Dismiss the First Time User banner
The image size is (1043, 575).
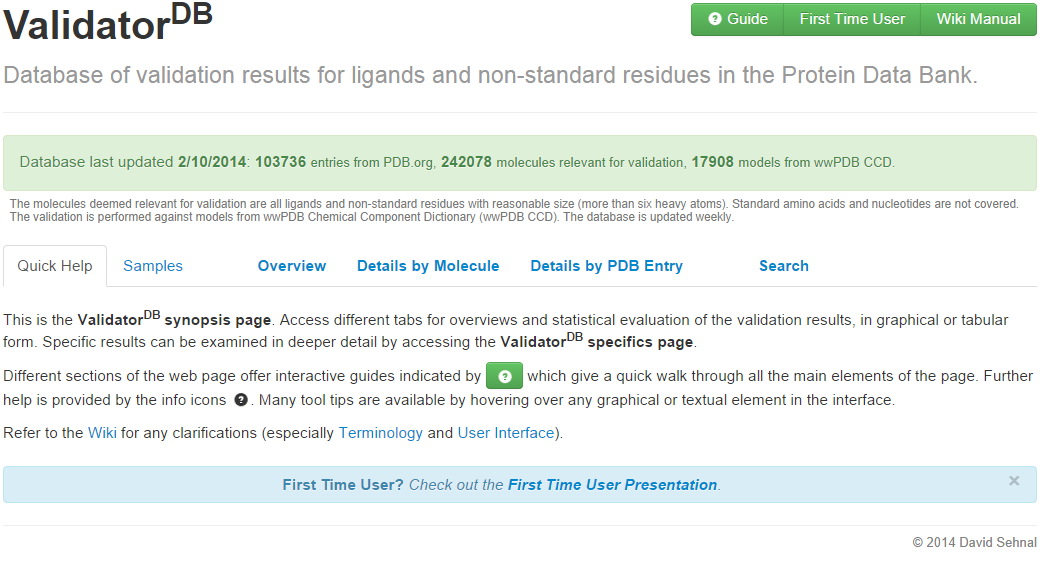[x=1014, y=480]
